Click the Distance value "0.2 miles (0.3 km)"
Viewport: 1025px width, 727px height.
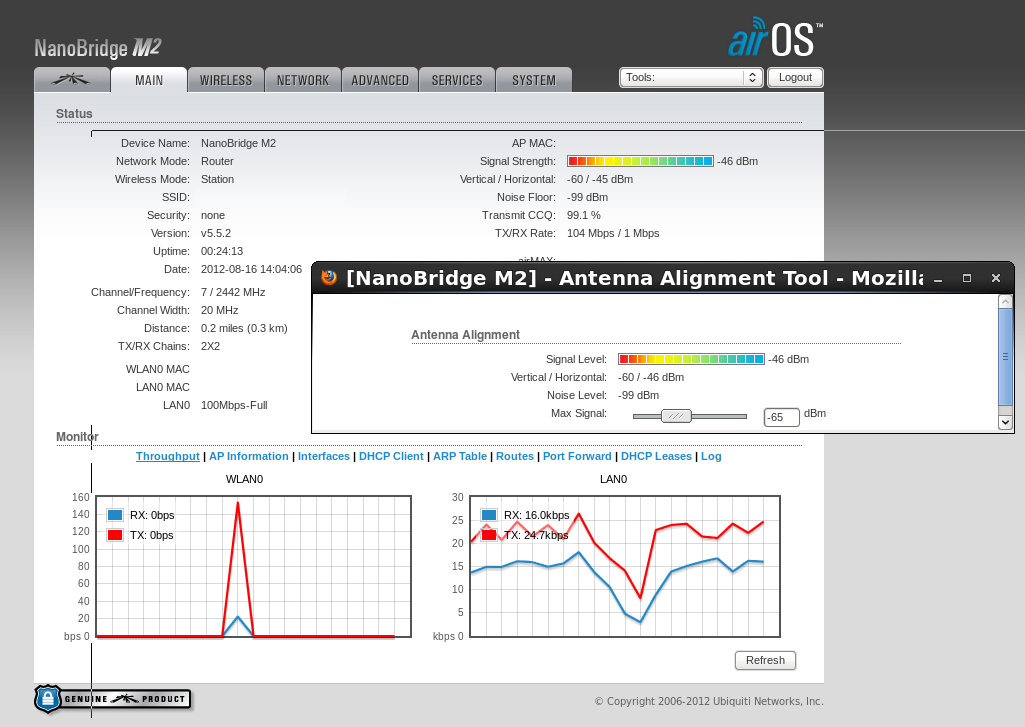tap(244, 328)
